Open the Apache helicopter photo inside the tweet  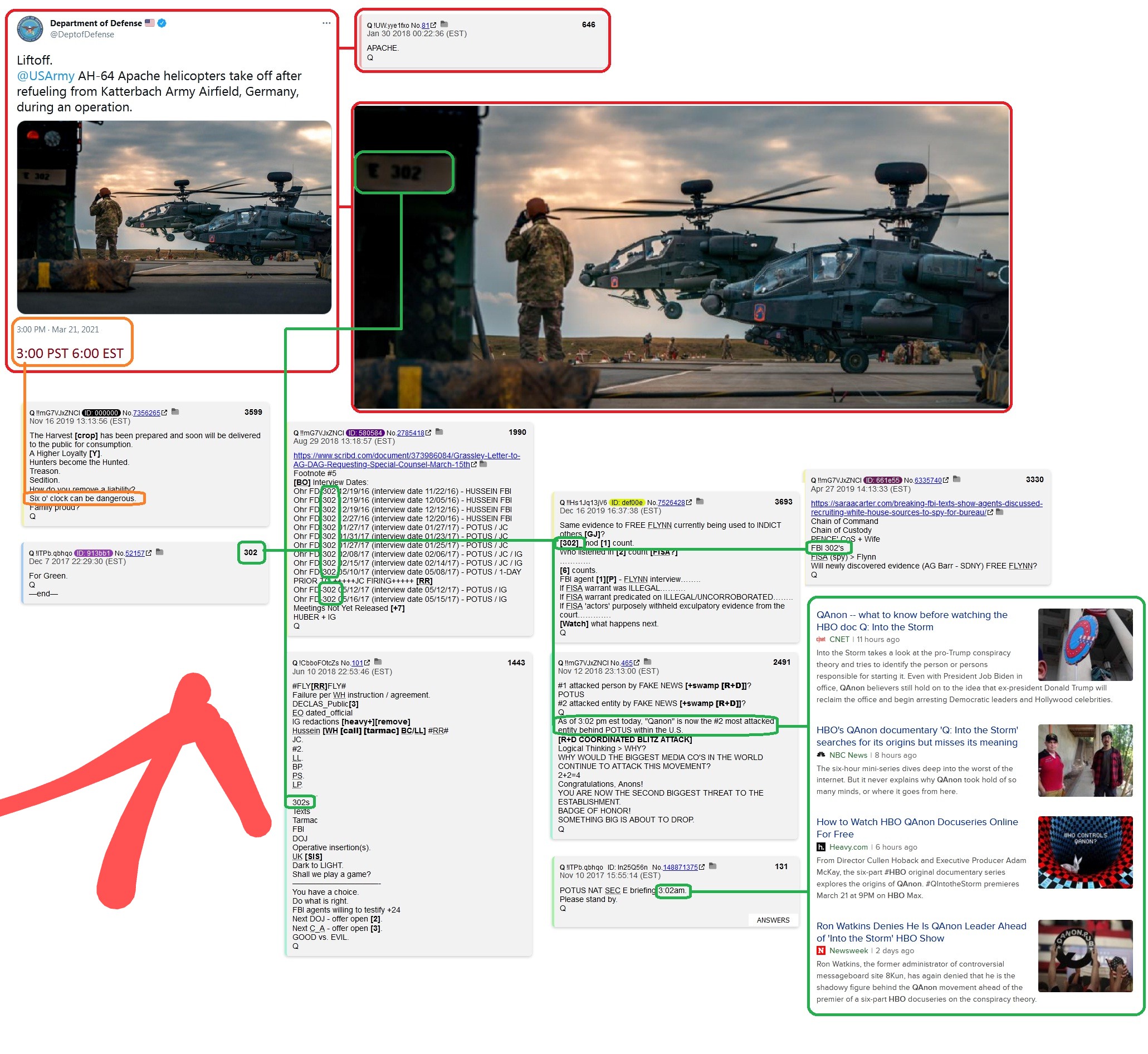[174, 217]
